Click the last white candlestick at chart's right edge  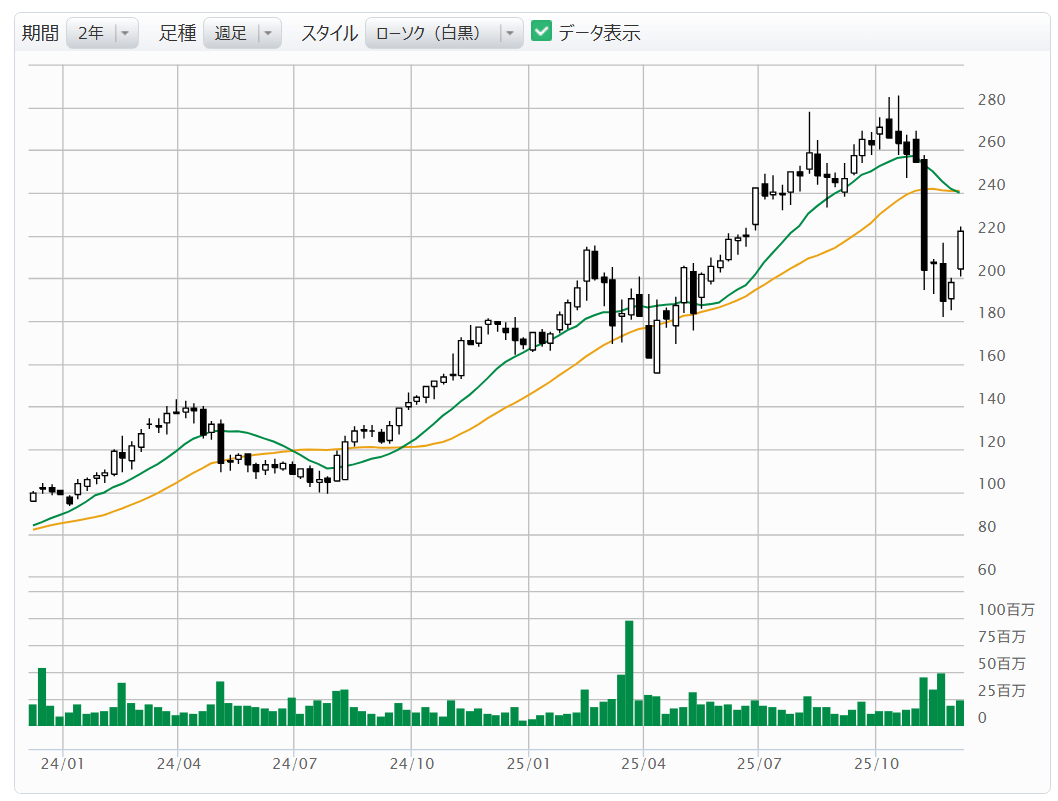click(x=960, y=249)
